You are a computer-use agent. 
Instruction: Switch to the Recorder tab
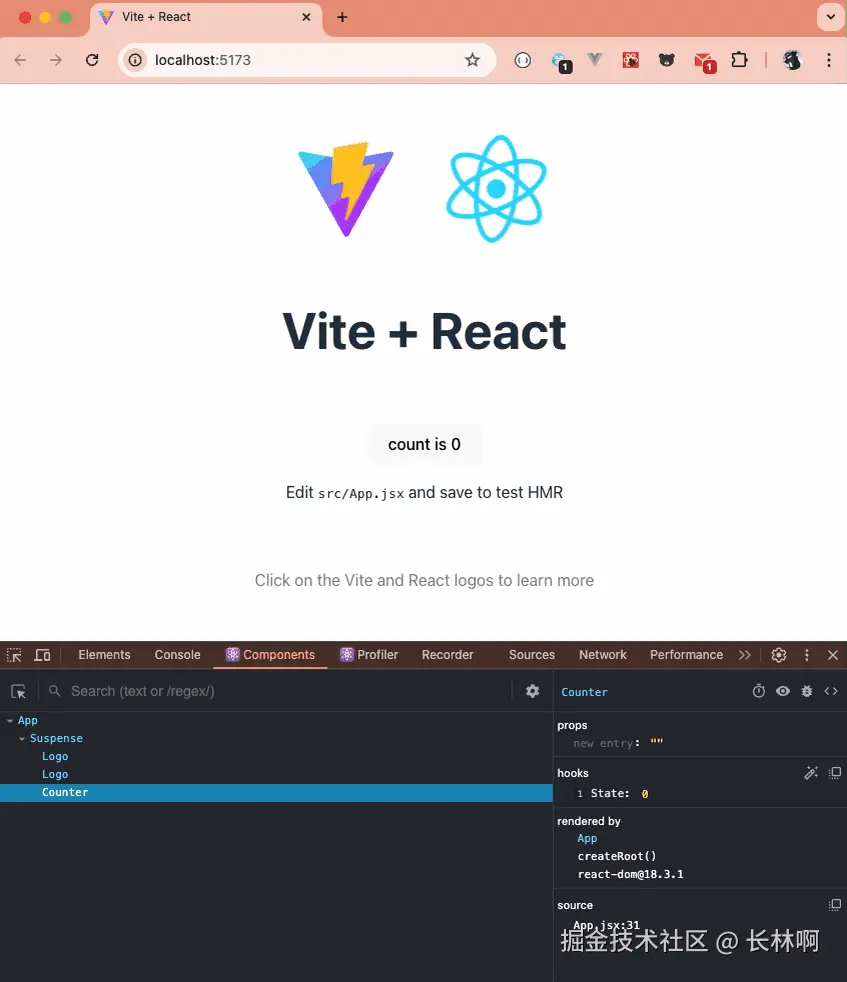447,655
